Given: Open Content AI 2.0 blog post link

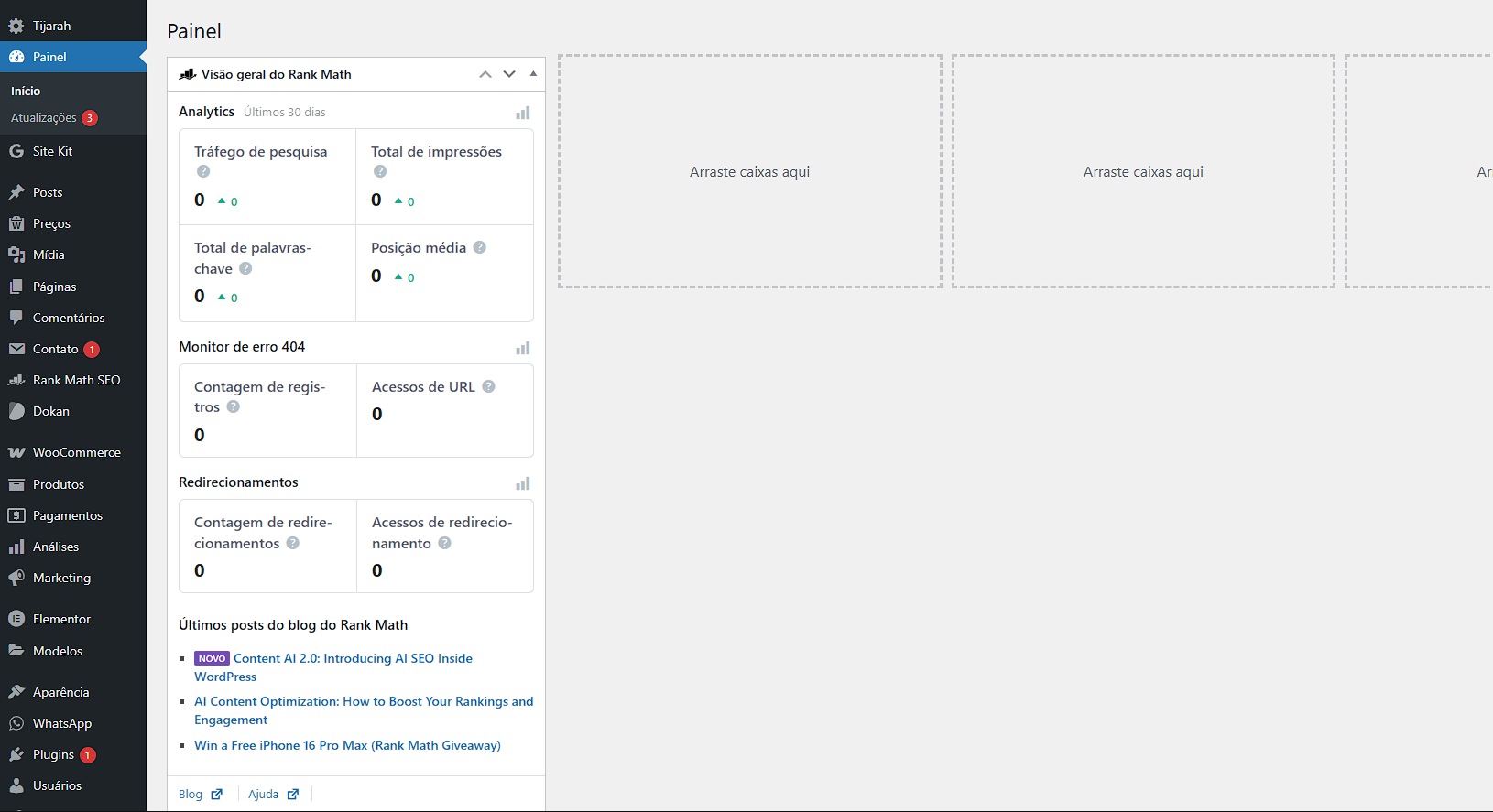Looking at the screenshot, I should (x=353, y=658).
